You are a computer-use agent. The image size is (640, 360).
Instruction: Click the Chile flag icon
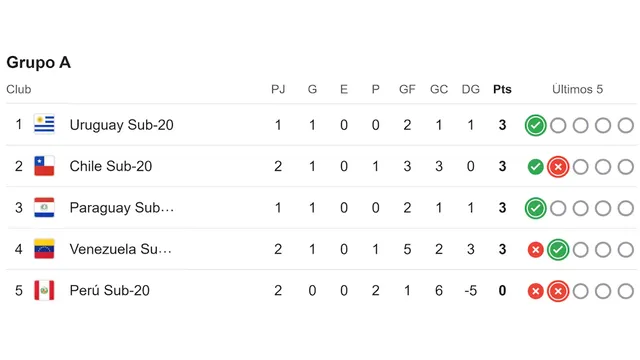coord(44,166)
